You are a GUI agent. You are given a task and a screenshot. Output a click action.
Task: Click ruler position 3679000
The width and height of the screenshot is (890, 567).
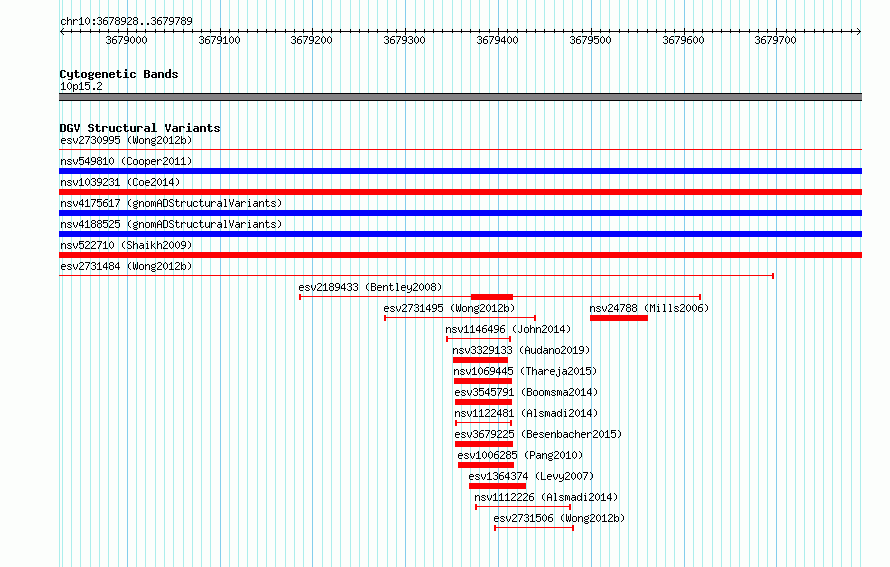(x=126, y=40)
